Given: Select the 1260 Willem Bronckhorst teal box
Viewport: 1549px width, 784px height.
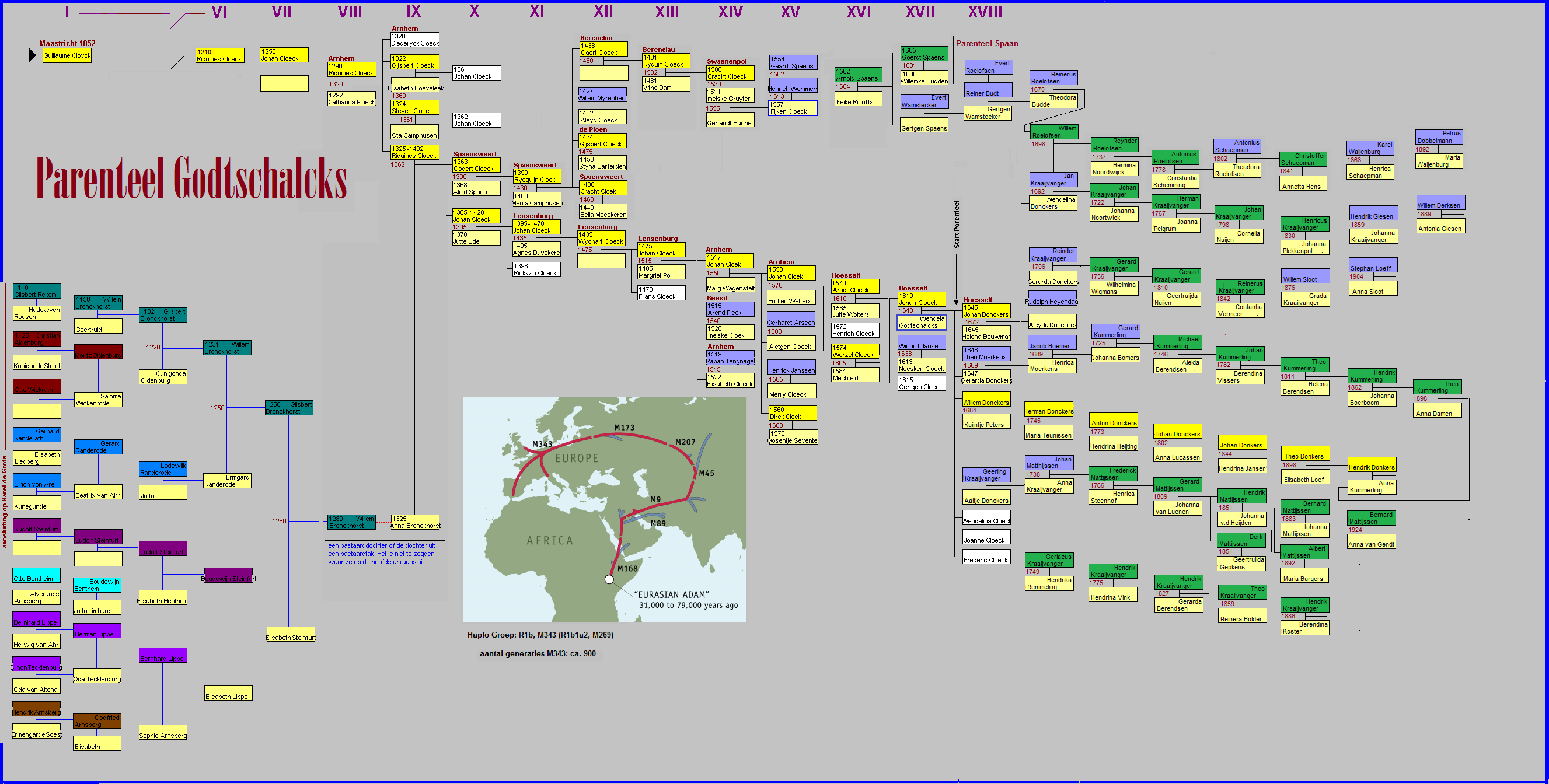Looking at the screenshot, I should (x=351, y=522).
